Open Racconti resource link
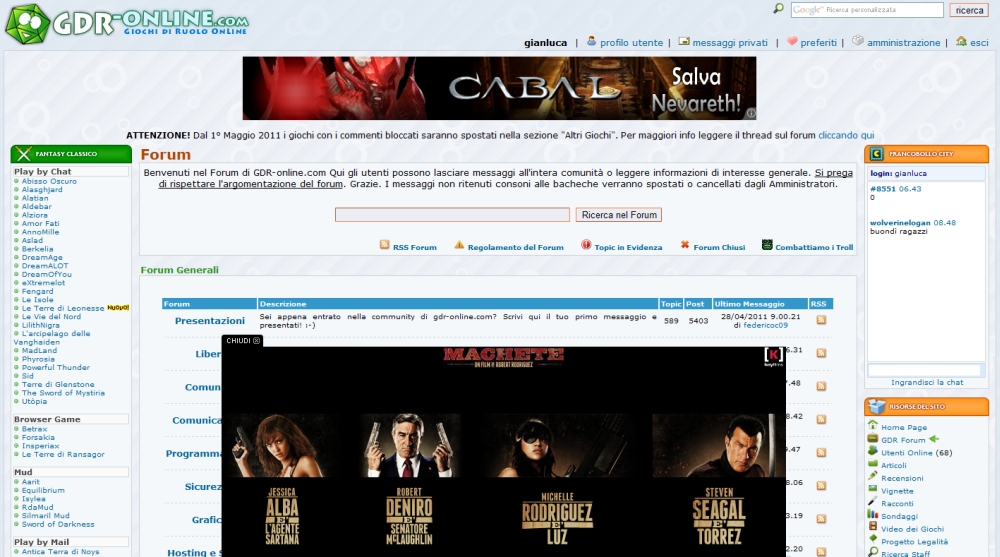This screenshot has height=557, width=1000. [x=897, y=503]
